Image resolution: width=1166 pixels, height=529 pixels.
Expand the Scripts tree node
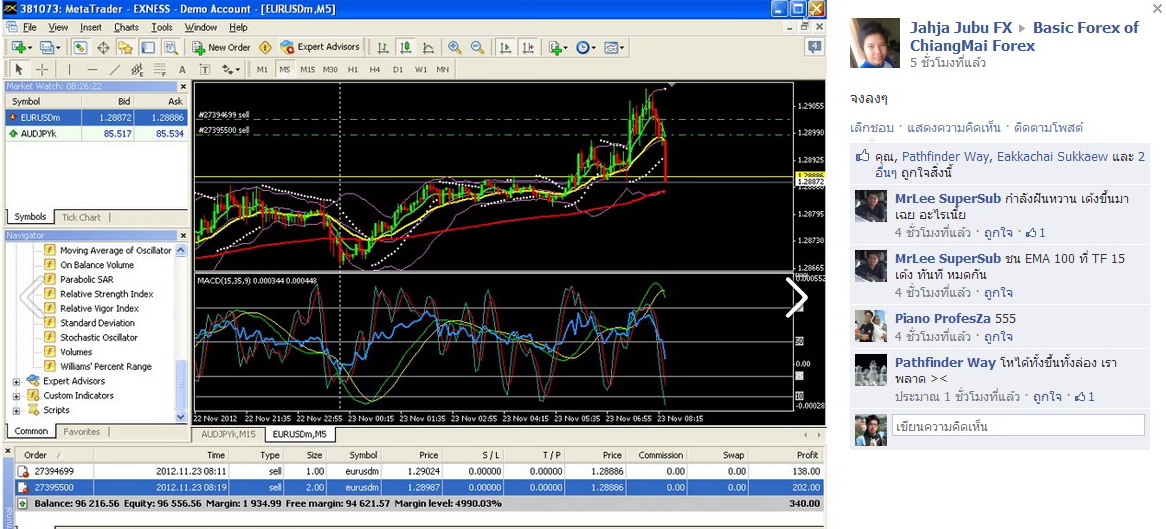click(x=16, y=410)
